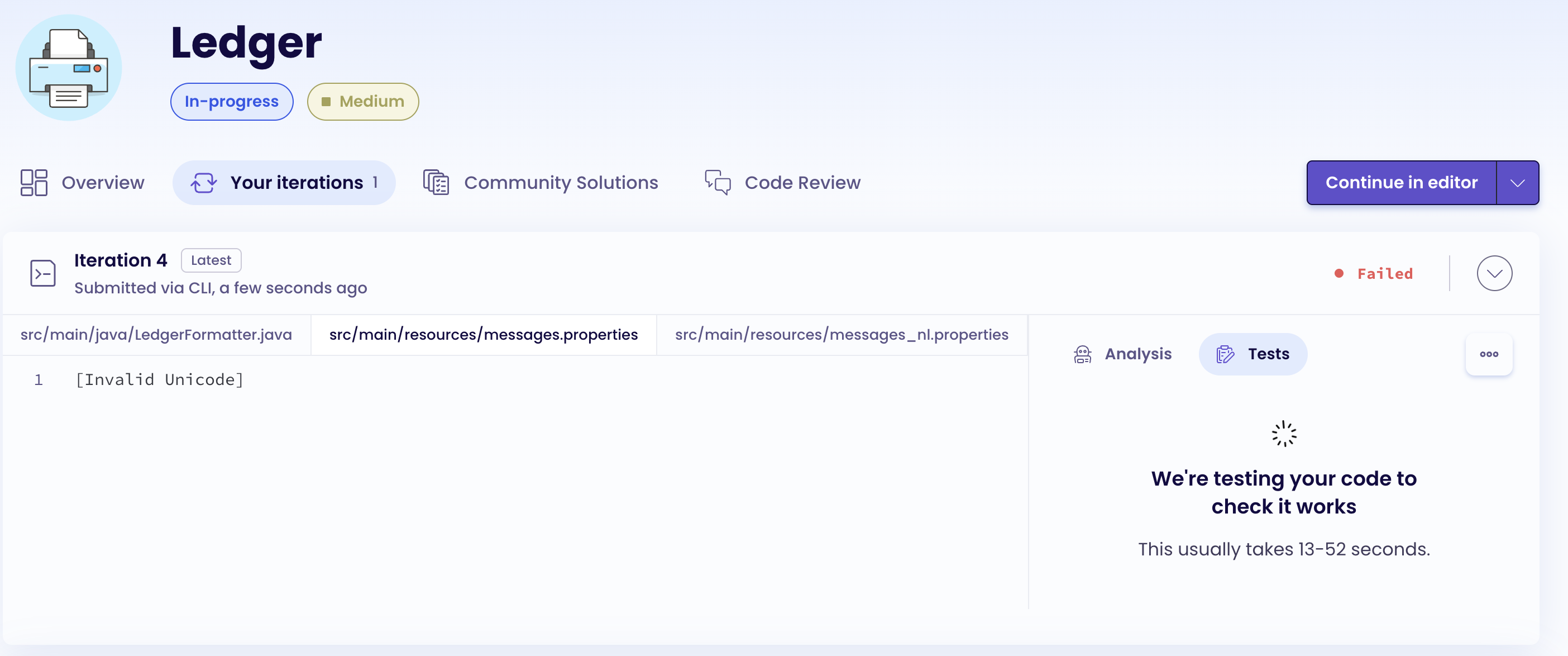This screenshot has height=656, width=1568.
Task: Switch to Your iterations tab
Action: [x=284, y=183]
